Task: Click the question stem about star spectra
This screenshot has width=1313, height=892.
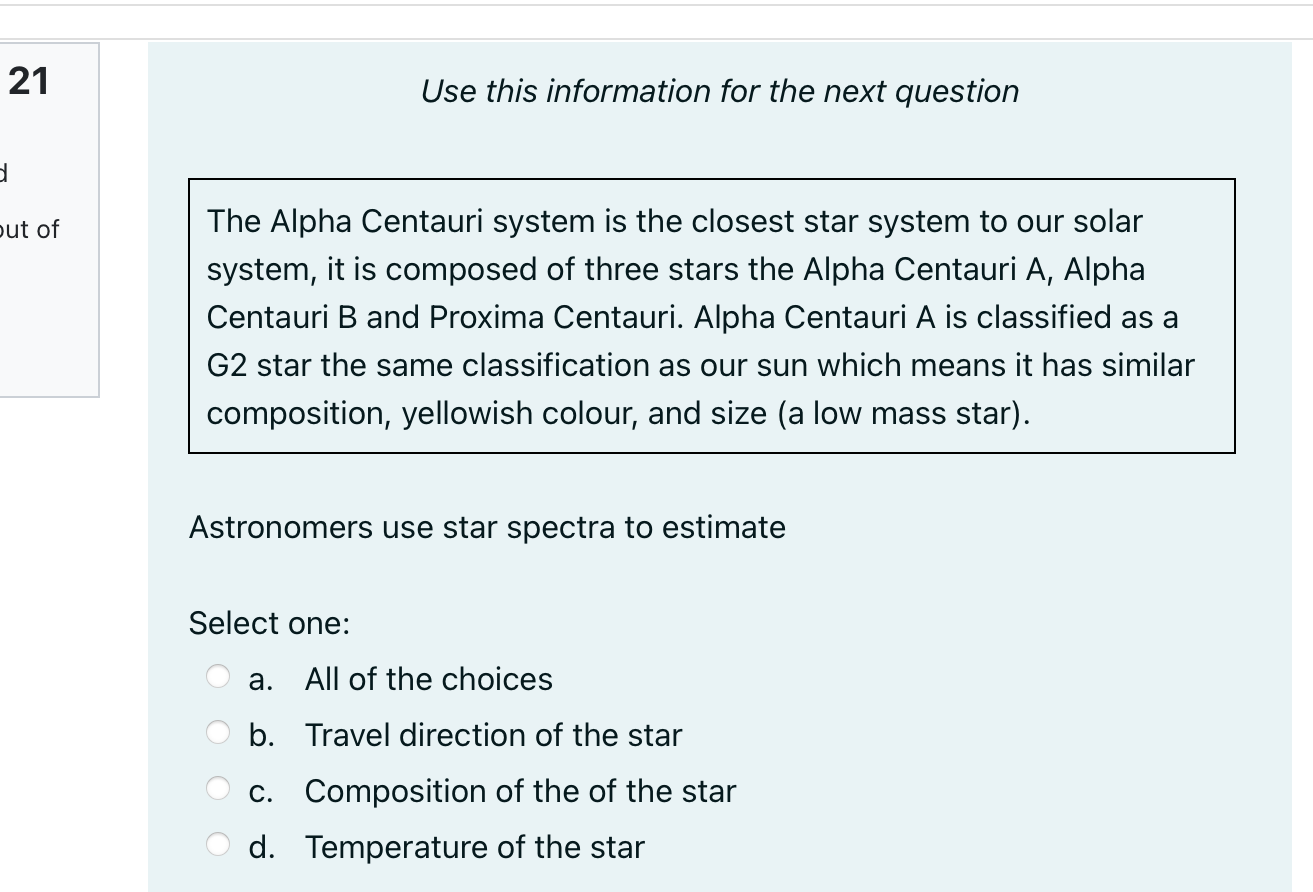Action: (487, 527)
